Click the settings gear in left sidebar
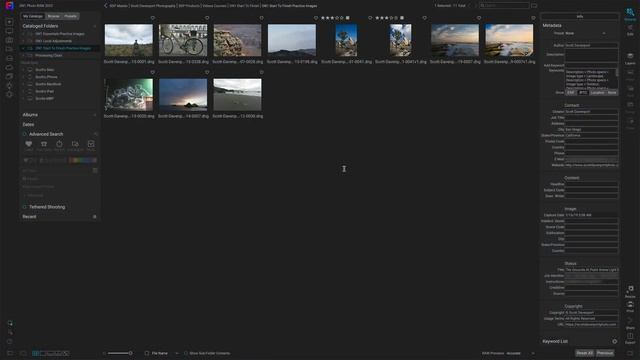 tap(9, 94)
